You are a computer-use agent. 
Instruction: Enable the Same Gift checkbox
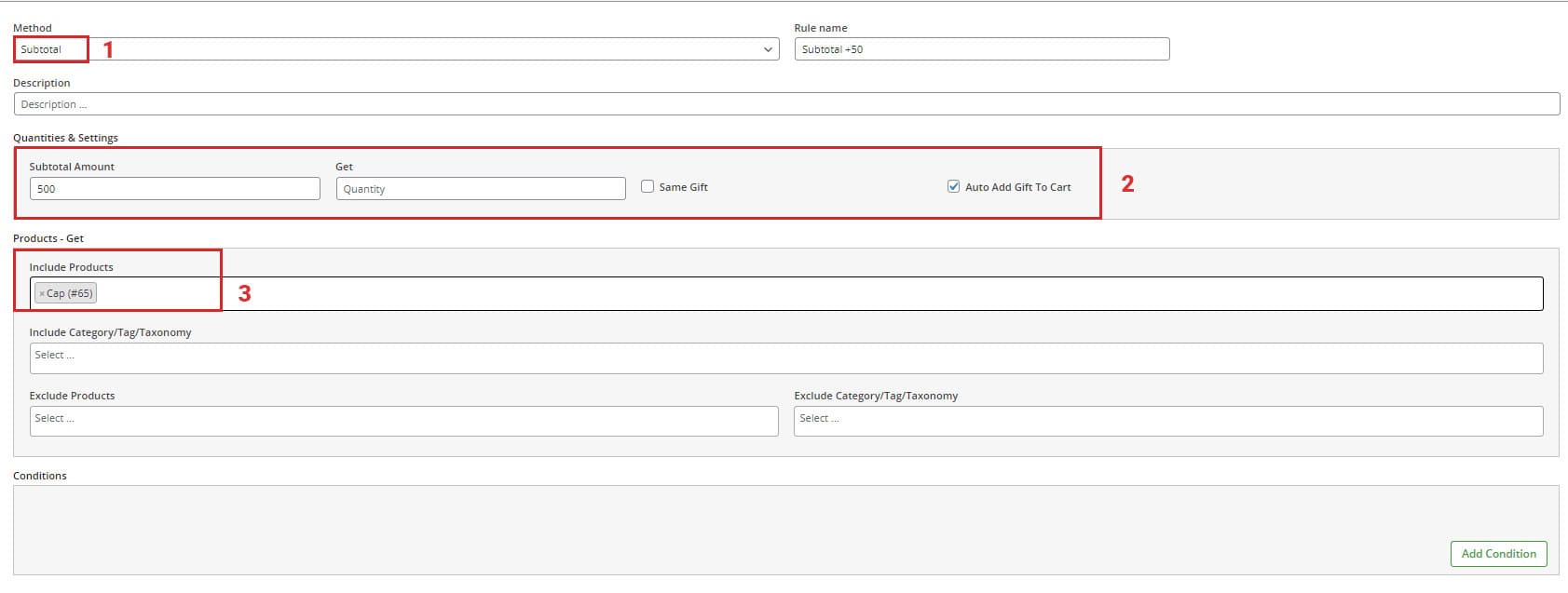pos(648,187)
